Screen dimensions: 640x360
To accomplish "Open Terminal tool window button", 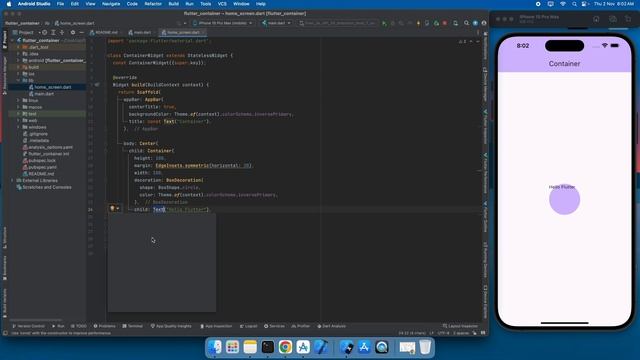I will [133, 326].
